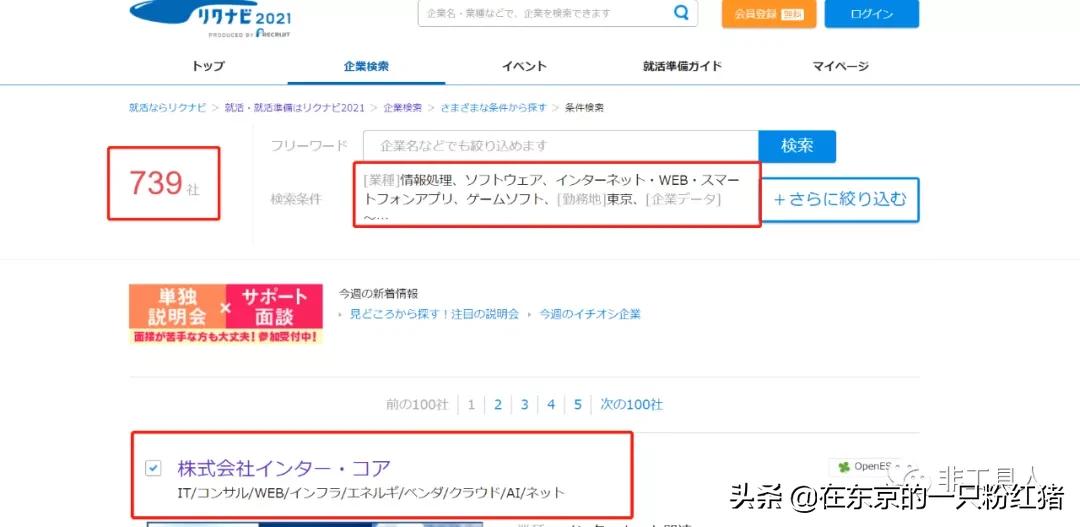Open the 単独説明会×サポート面談 banner
The width and height of the screenshot is (1080, 527).
[x=226, y=313]
